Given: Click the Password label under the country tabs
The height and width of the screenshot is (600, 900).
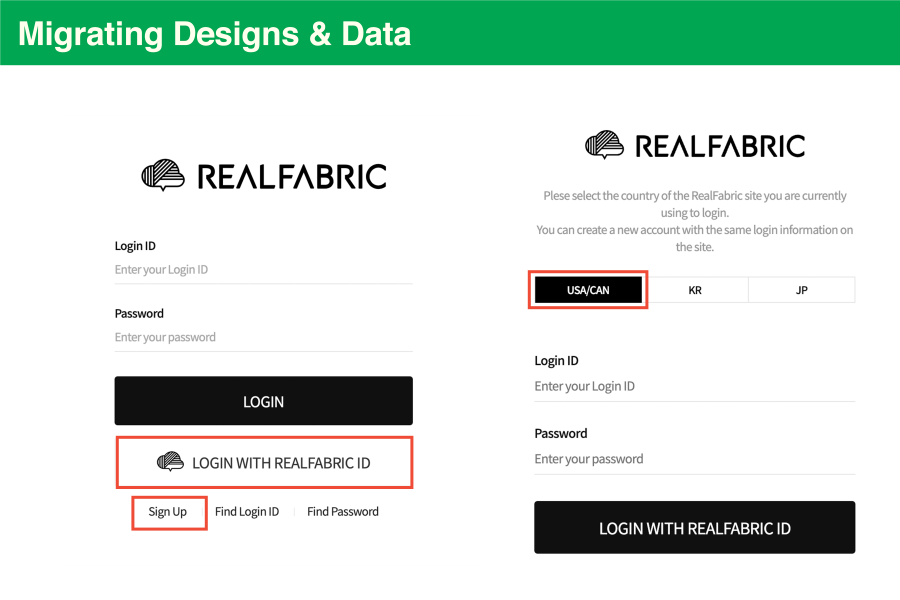Looking at the screenshot, I should pos(561,434).
